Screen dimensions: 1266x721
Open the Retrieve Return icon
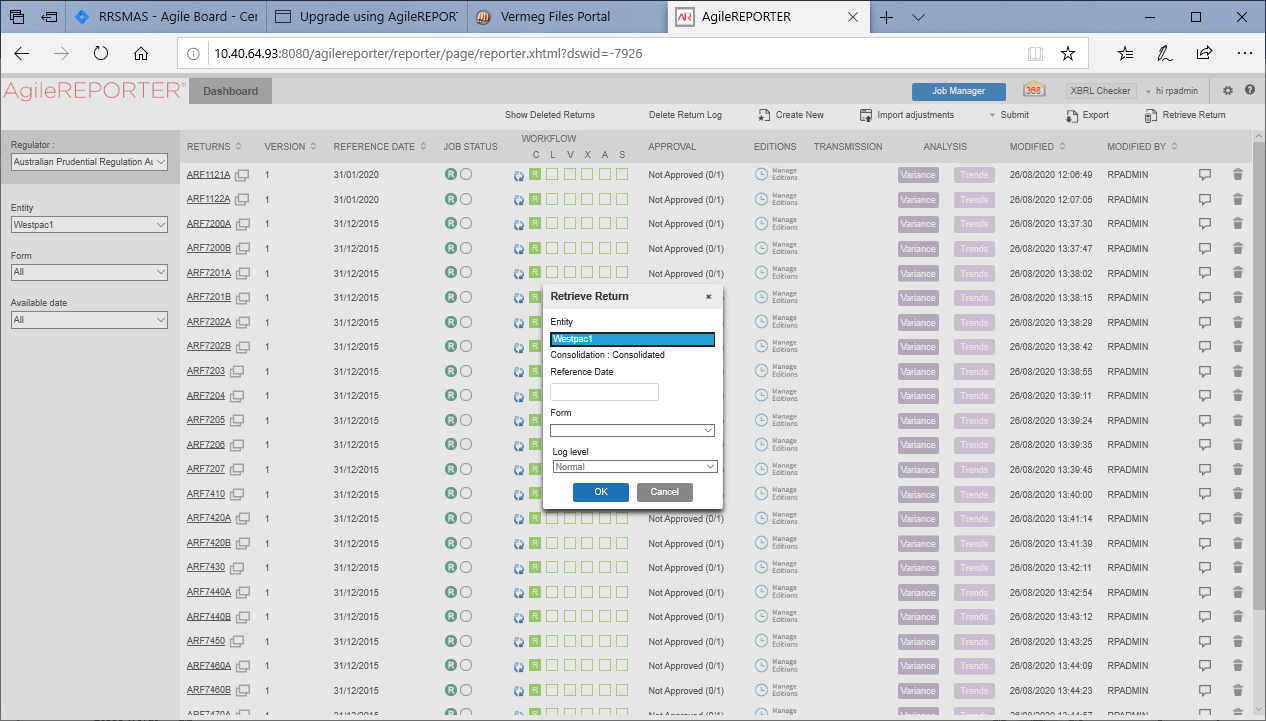[1151, 114]
